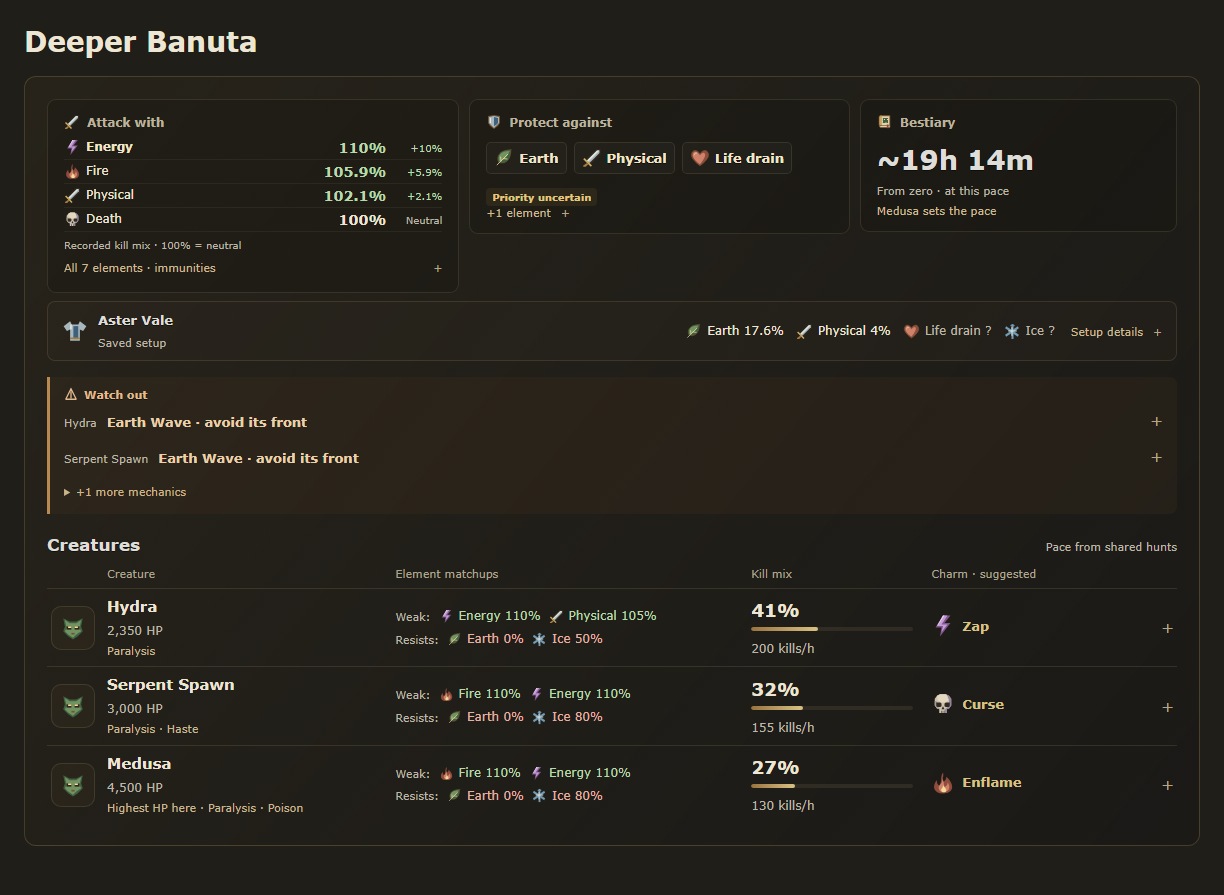Click the Deeper Banuta page heading

tap(141, 42)
